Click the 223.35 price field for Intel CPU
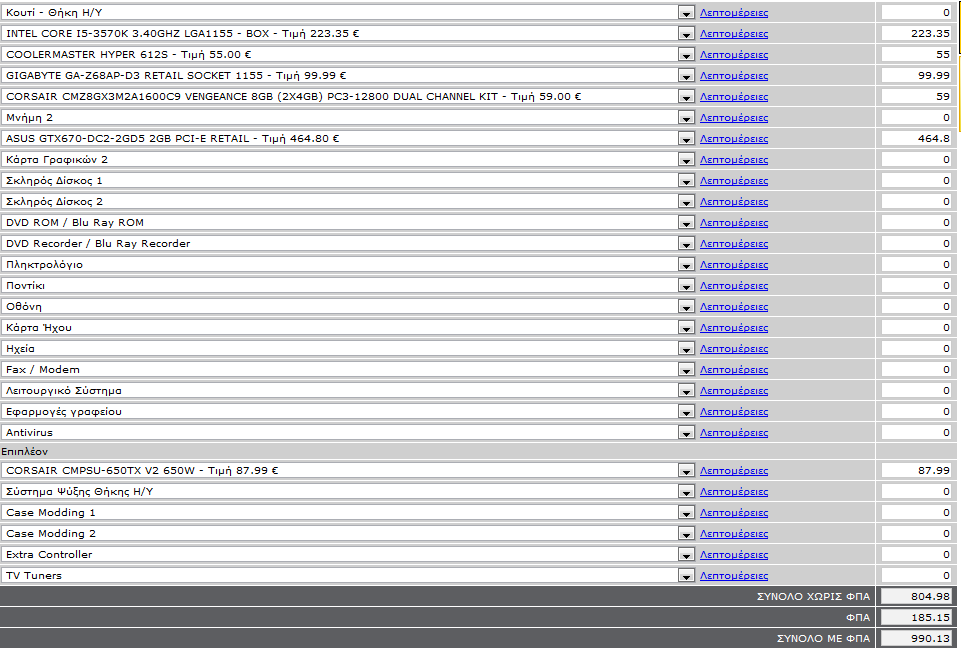 (917, 34)
